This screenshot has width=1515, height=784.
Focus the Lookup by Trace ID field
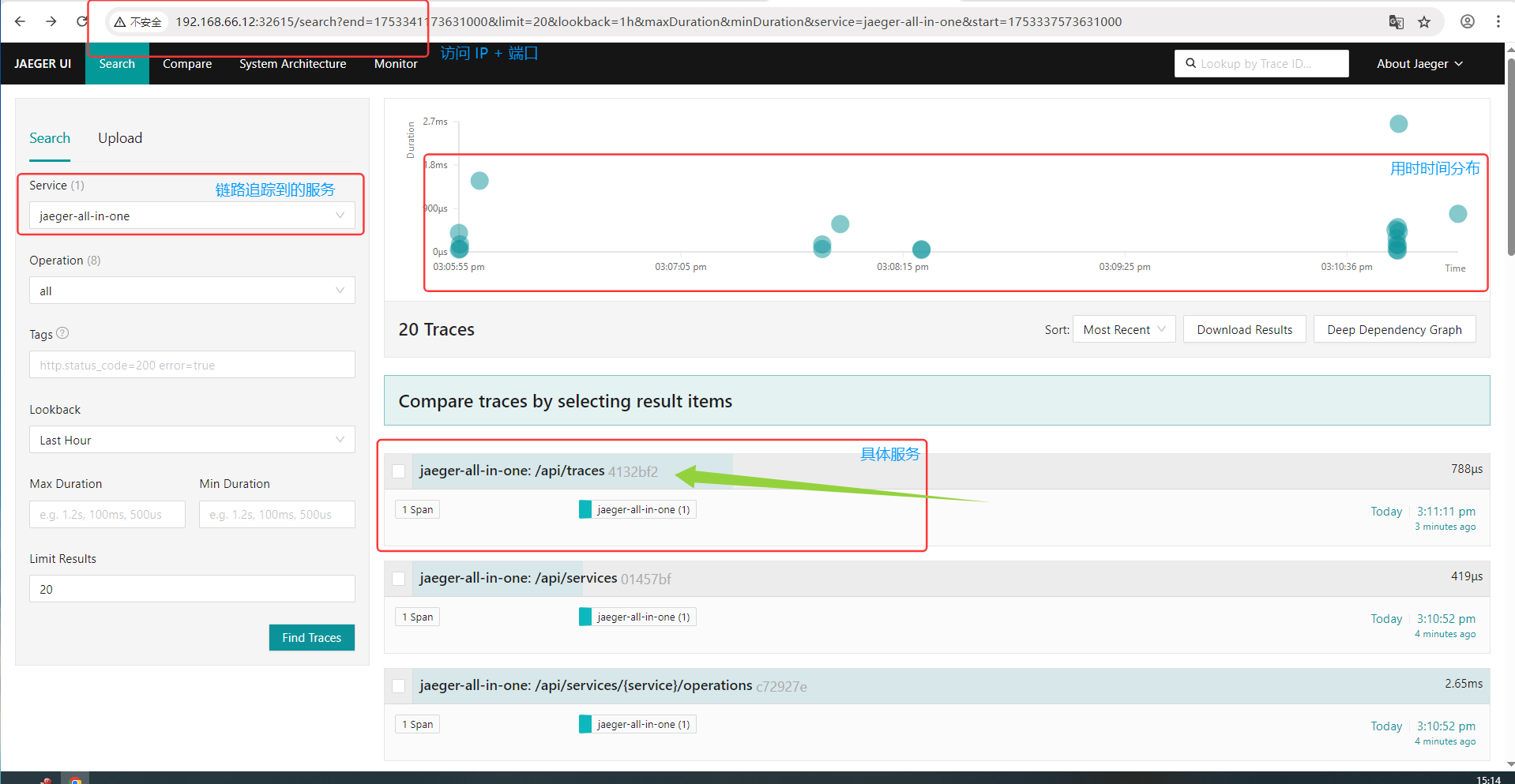point(1261,64)
